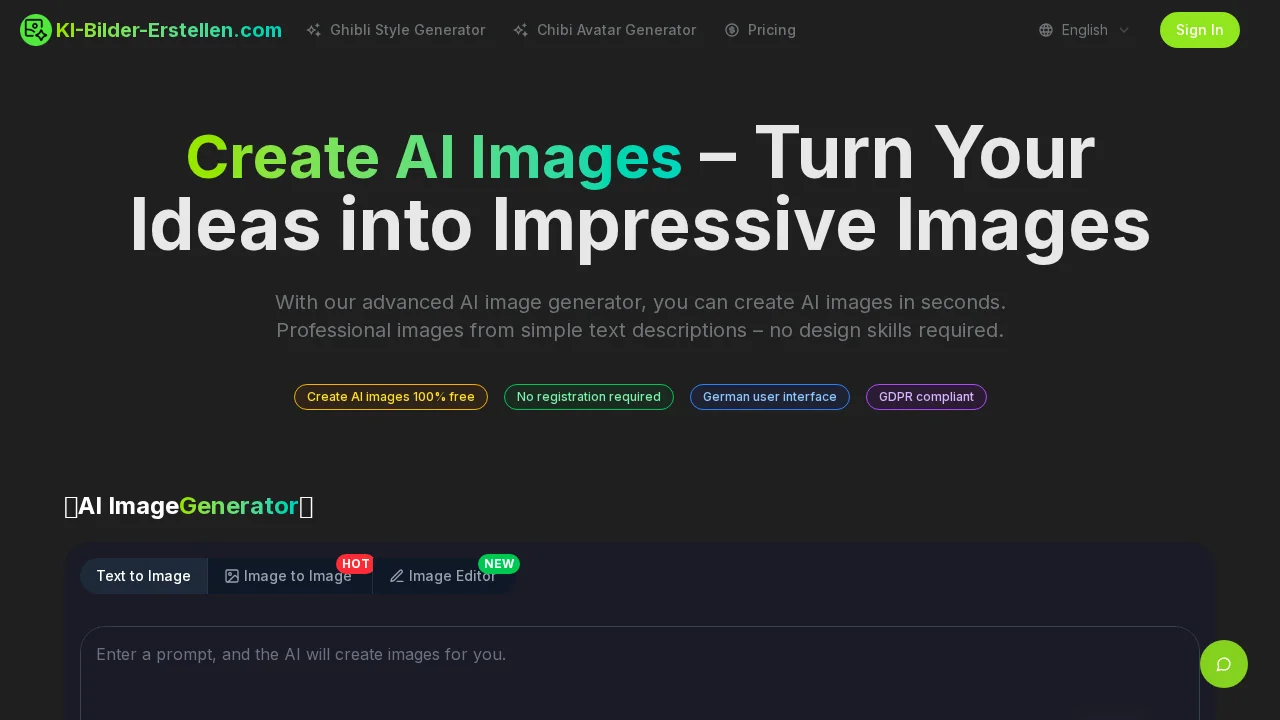Click the picture icon on Image to Image tab
Image resolution: width=1280 pixels, height=720 pixels.
tap(232, 576)
